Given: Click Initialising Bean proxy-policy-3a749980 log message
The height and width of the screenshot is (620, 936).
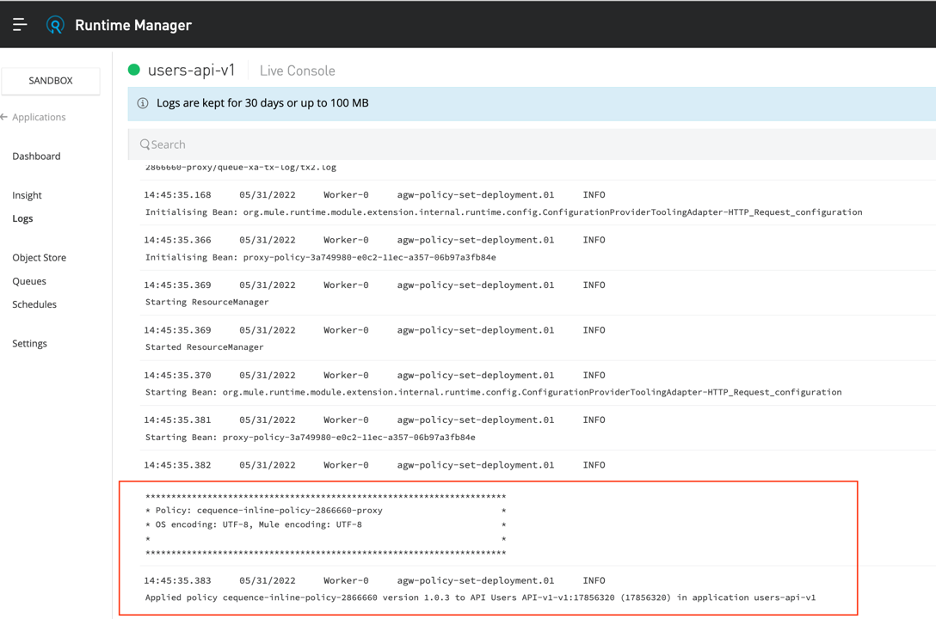Looking at the screenshot, I should point(321,257).
